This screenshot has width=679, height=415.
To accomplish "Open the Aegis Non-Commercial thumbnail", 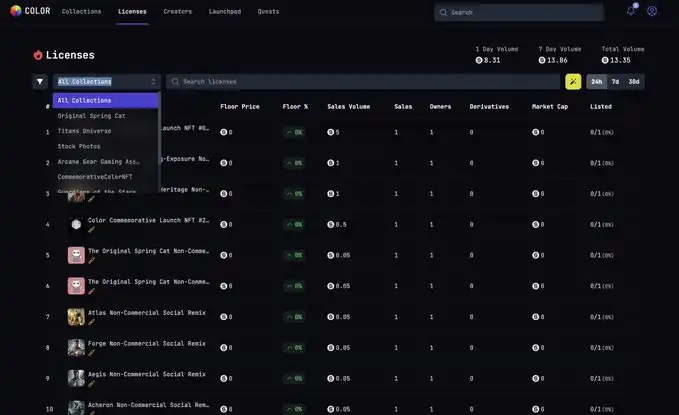I will [76, 378].
